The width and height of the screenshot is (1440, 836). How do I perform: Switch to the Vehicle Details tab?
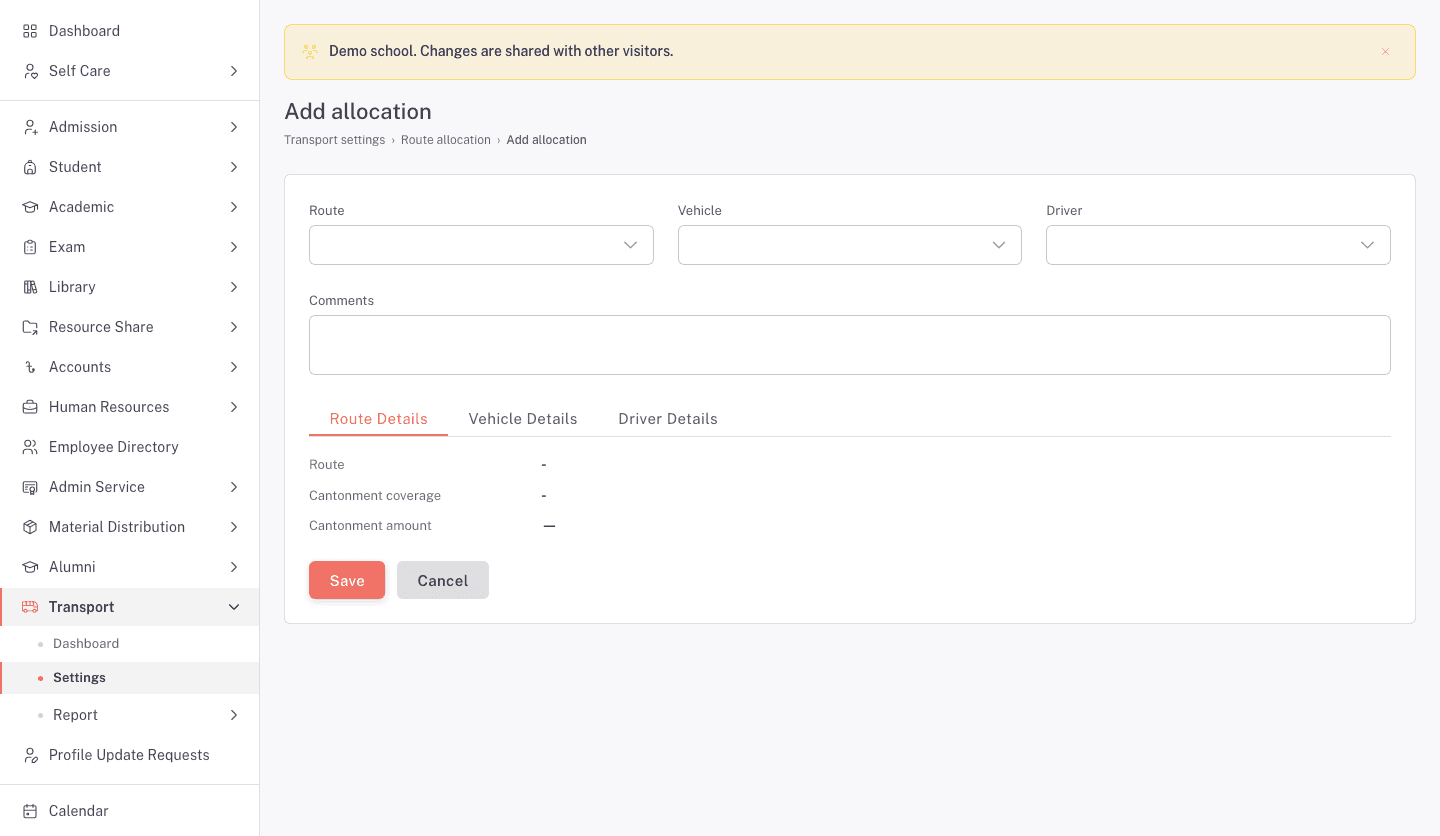(x=523, y=419)
